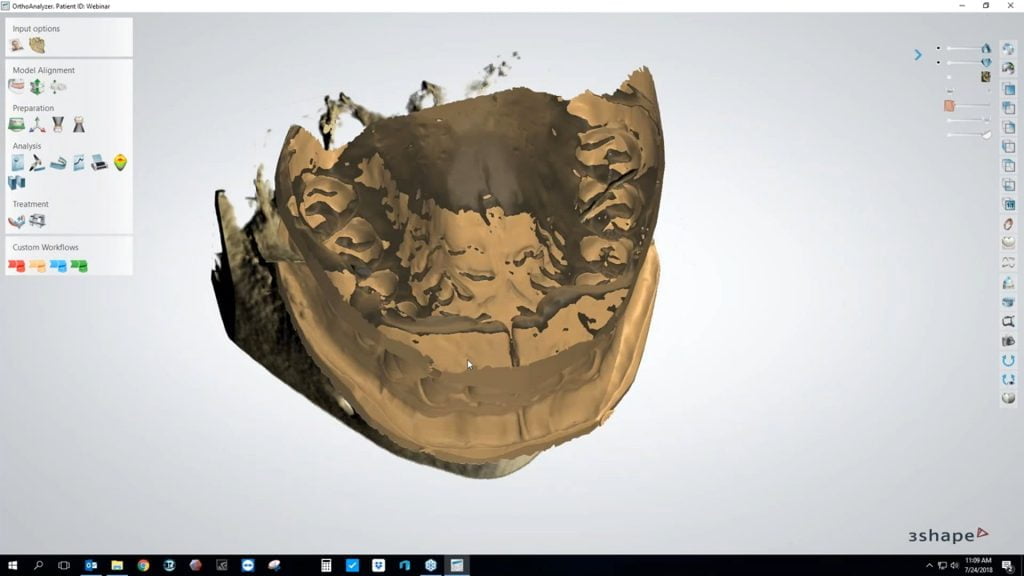Click the printer icon in Analysis
1024x576 pixels.
(99, 163)
